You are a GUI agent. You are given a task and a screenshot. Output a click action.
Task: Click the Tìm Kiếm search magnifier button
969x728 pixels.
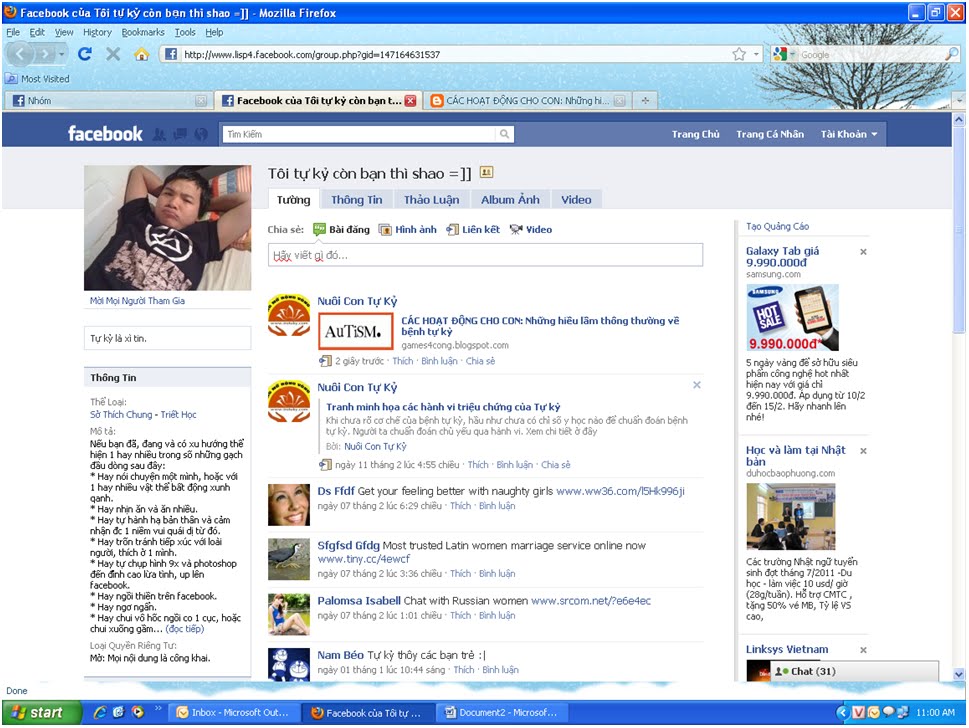[x=504, y=134]
